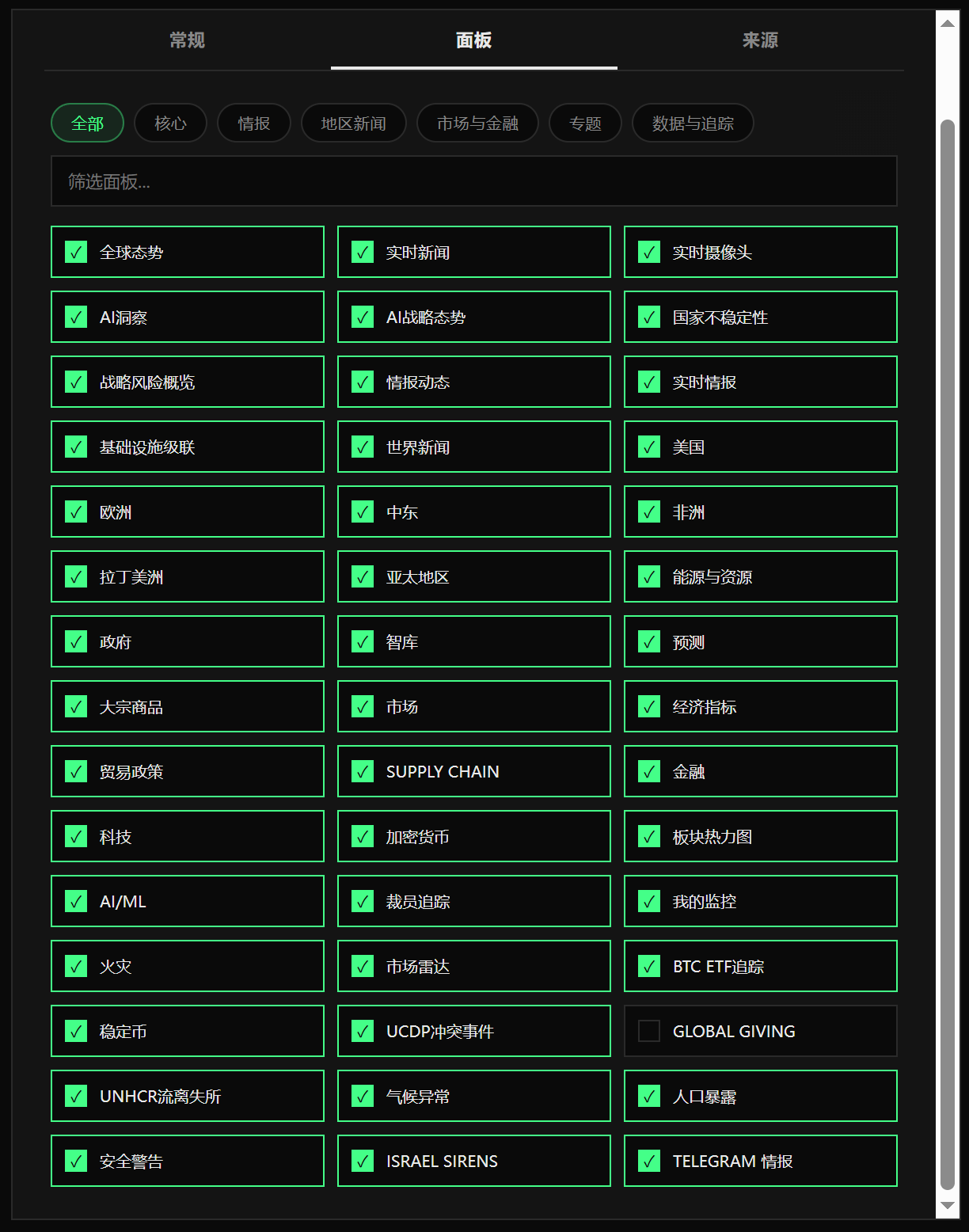The width and height of the screenshot is (969, 1232).
Task: Select the 面板 tab
Action: click(473, 40)
